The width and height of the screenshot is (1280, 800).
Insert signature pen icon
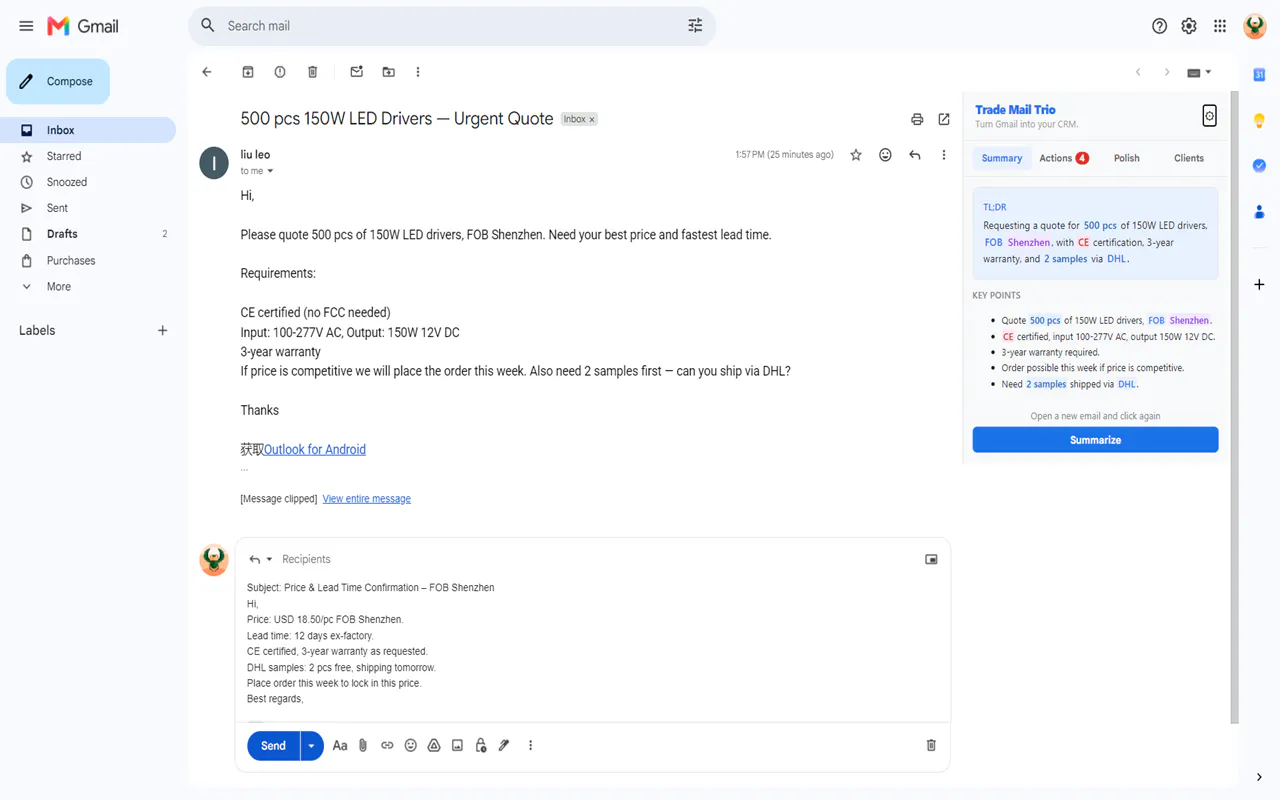pos(504,746)
